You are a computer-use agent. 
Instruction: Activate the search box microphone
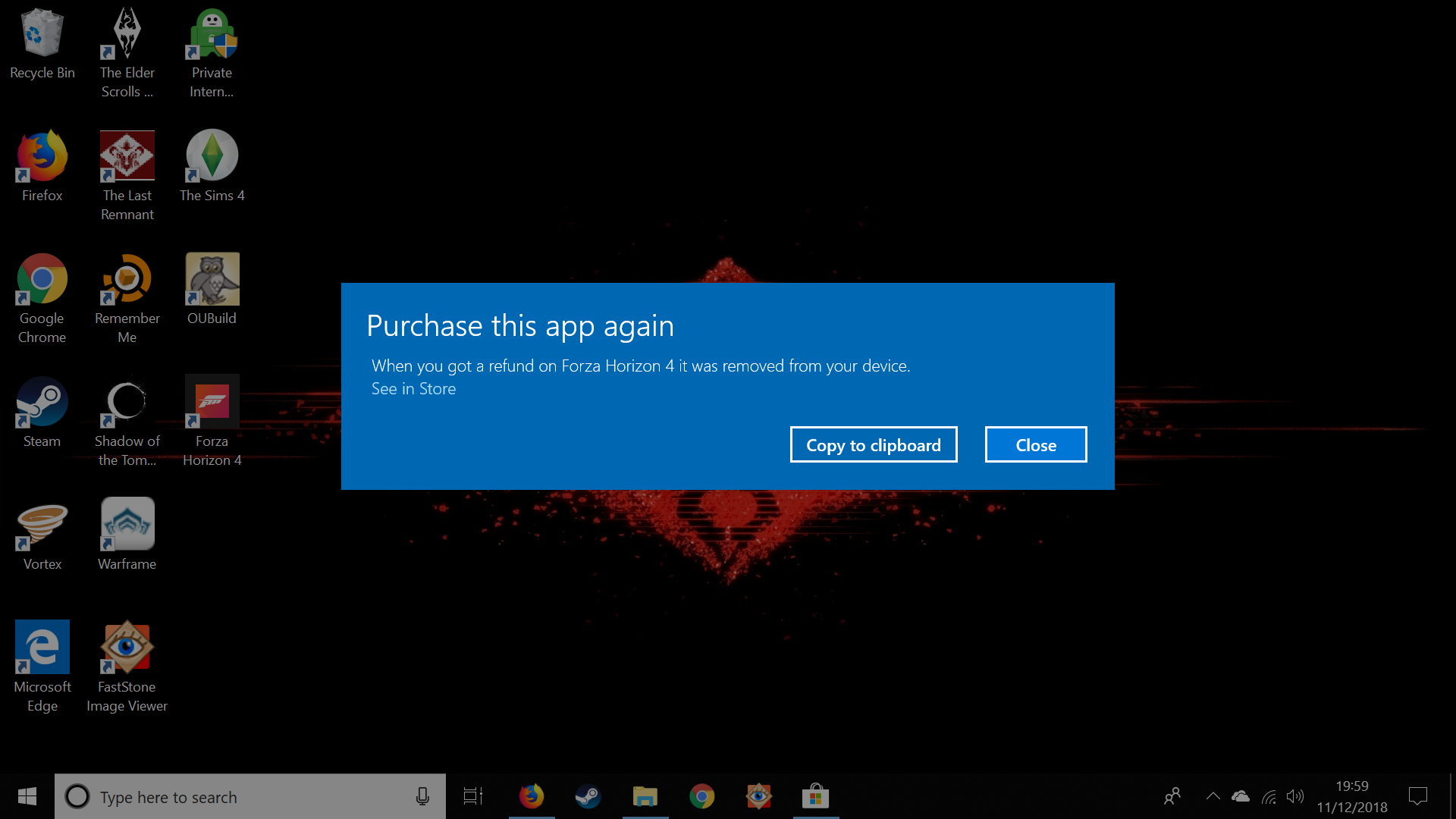(422, 796)
